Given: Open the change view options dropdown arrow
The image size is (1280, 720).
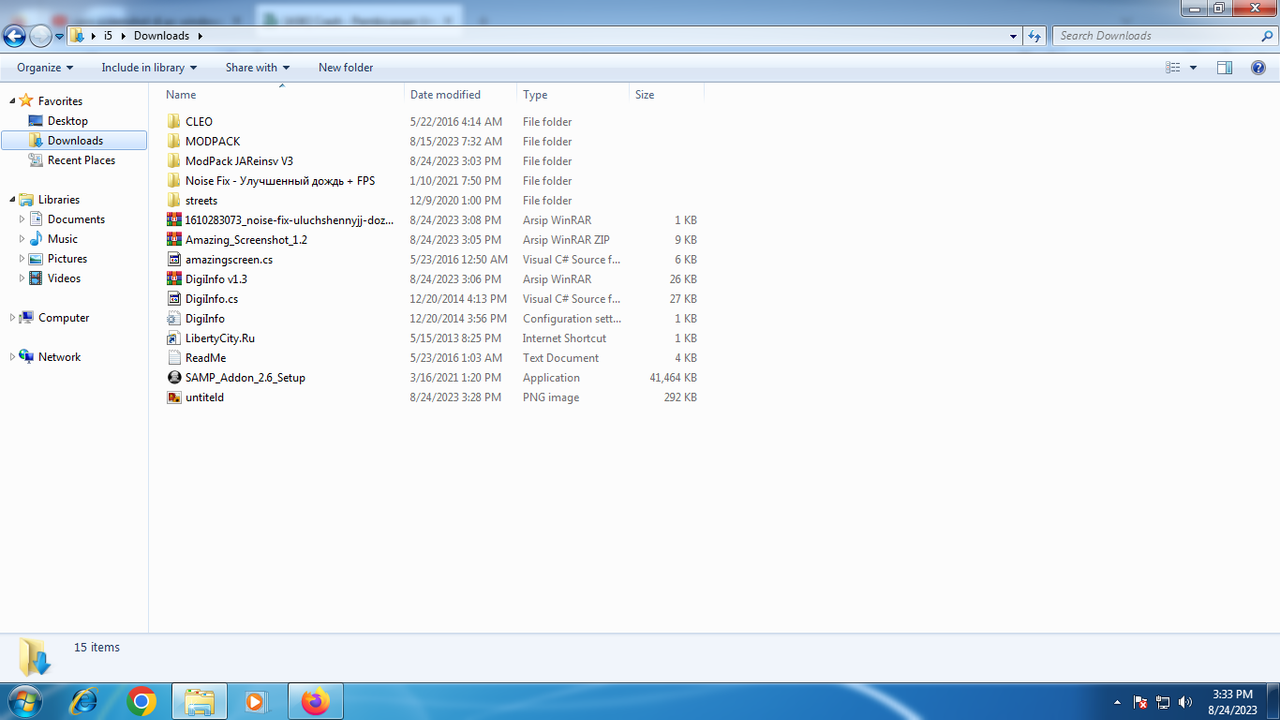Looking at the screenshot, I should coord(1193,68).
